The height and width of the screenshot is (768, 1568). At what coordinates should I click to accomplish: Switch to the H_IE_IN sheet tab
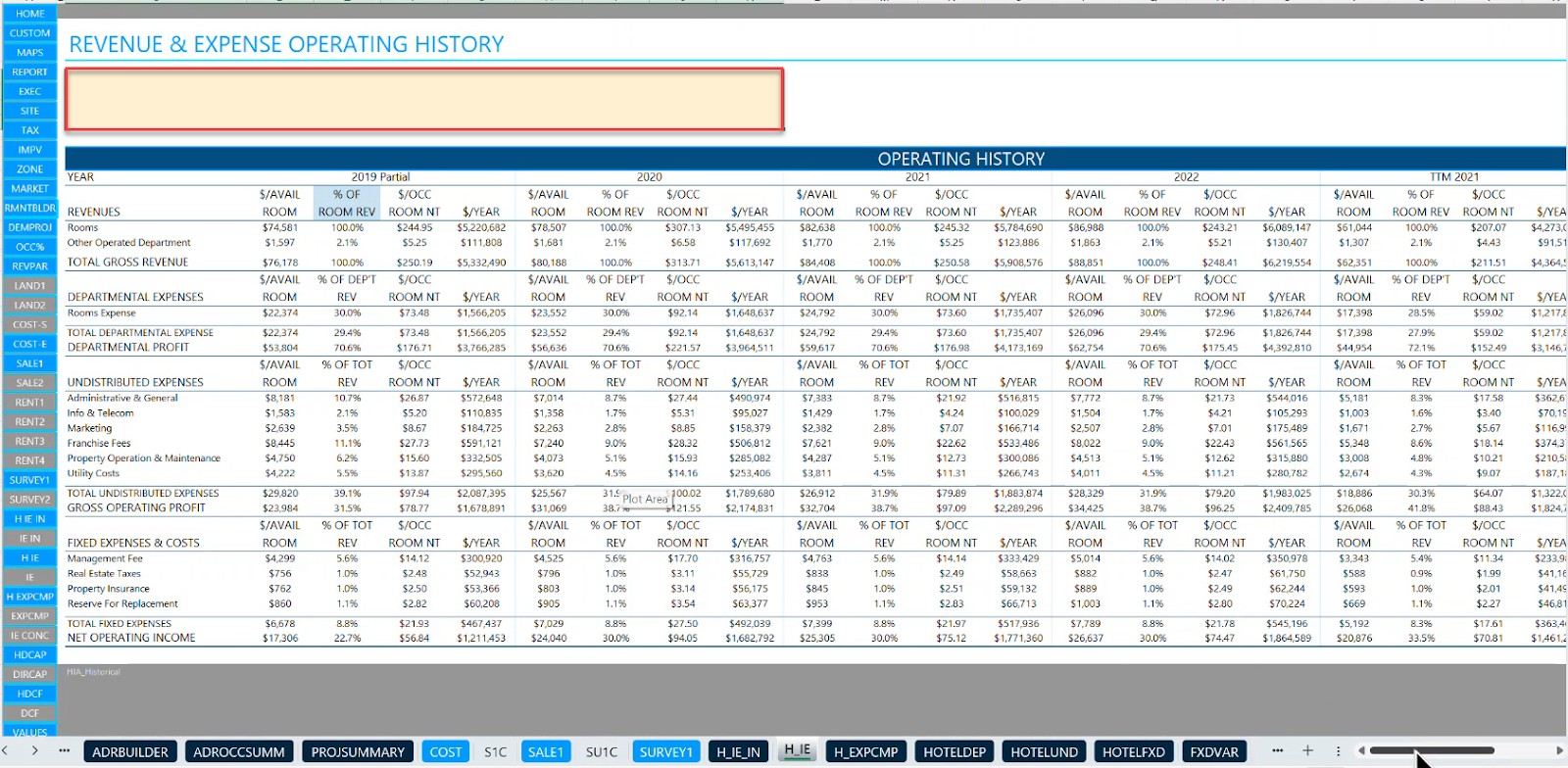[x=738, y=752]
